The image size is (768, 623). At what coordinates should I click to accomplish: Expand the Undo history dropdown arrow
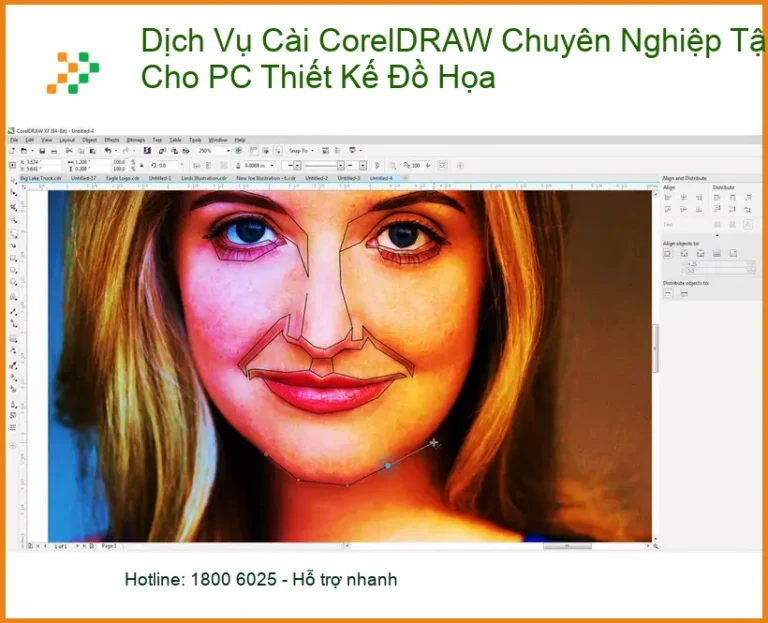(116, 151)
